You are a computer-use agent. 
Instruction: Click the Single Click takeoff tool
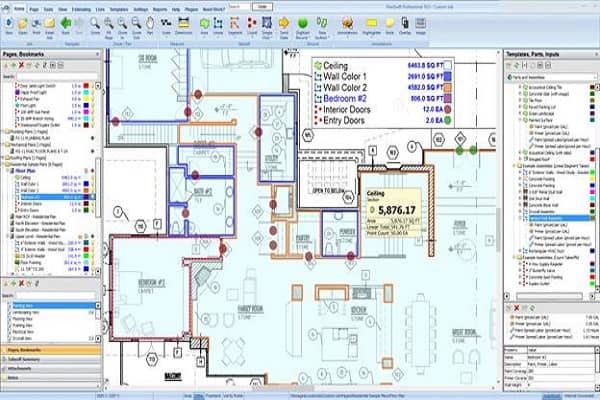pos(267,28)
